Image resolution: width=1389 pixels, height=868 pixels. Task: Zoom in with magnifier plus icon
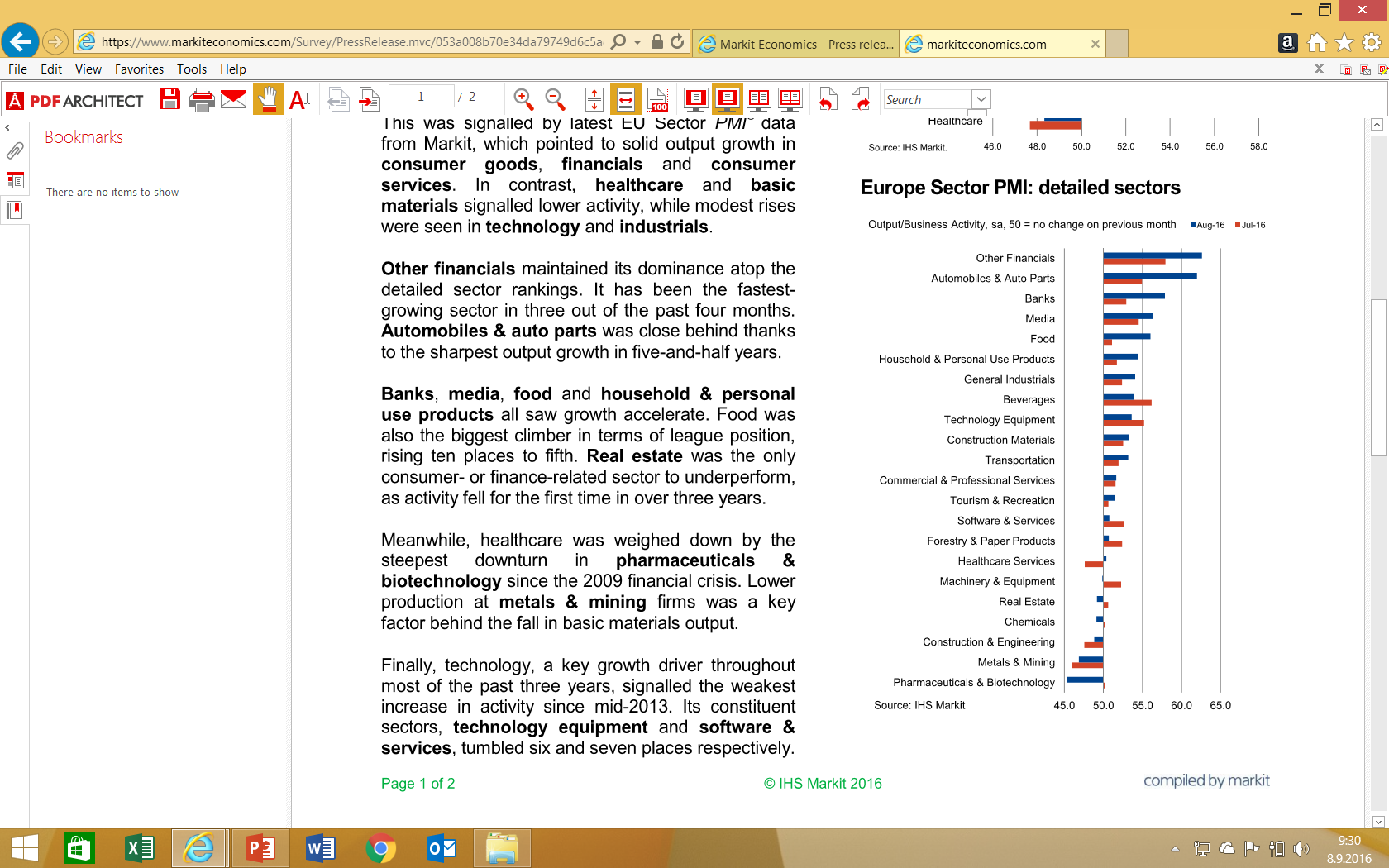523,99
